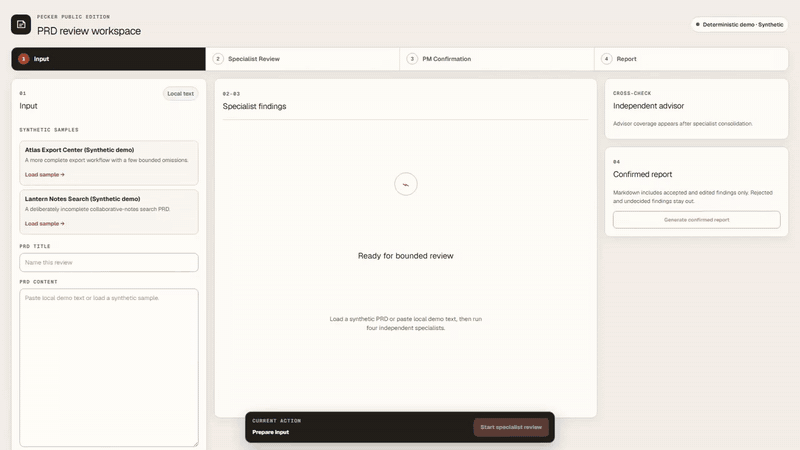Screen dimensions: 800x450
Task: Click the PRD review workspace logo icon
Action: coord(21,24)
